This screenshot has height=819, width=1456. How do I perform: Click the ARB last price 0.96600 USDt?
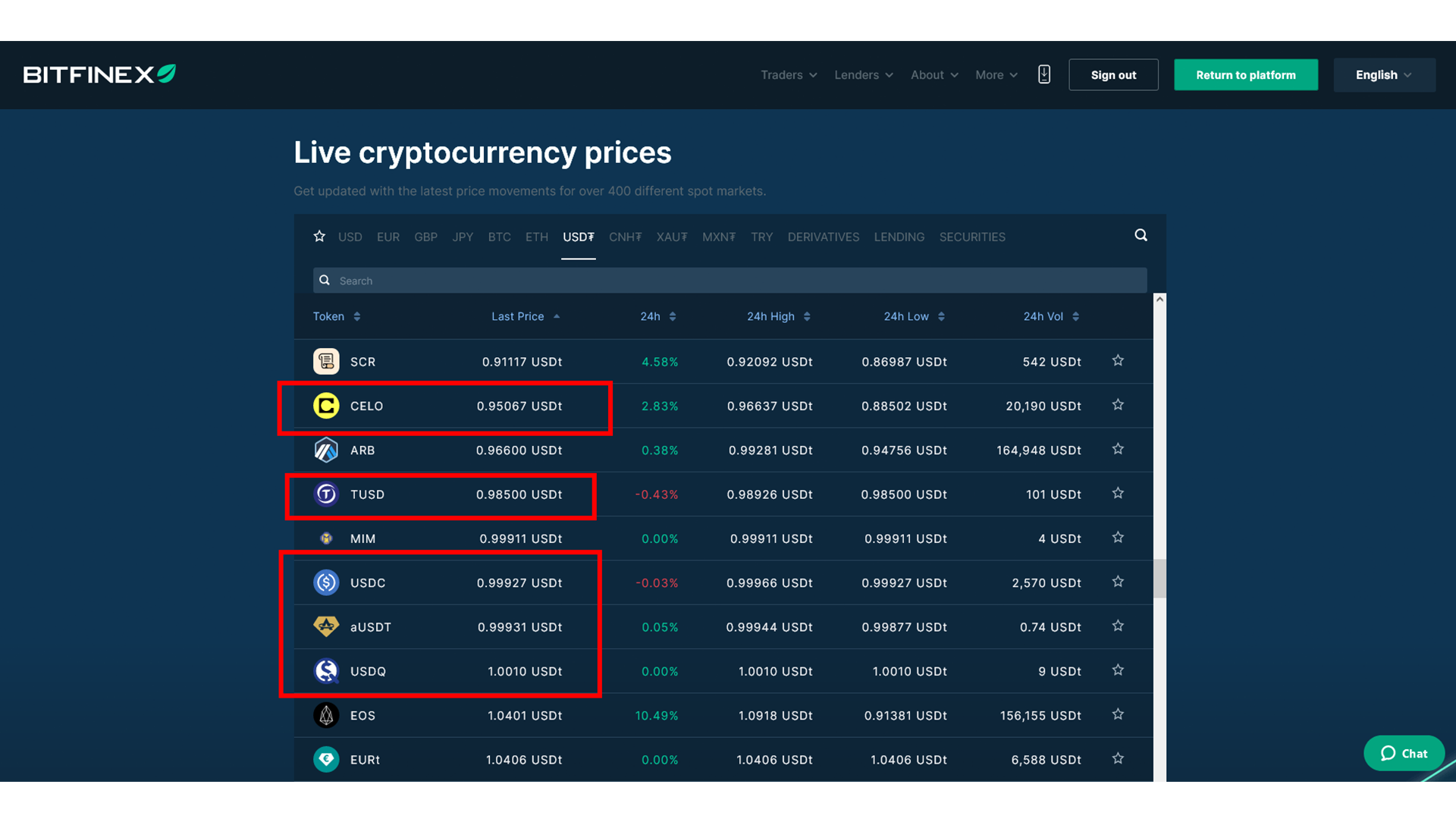(519, 450)
